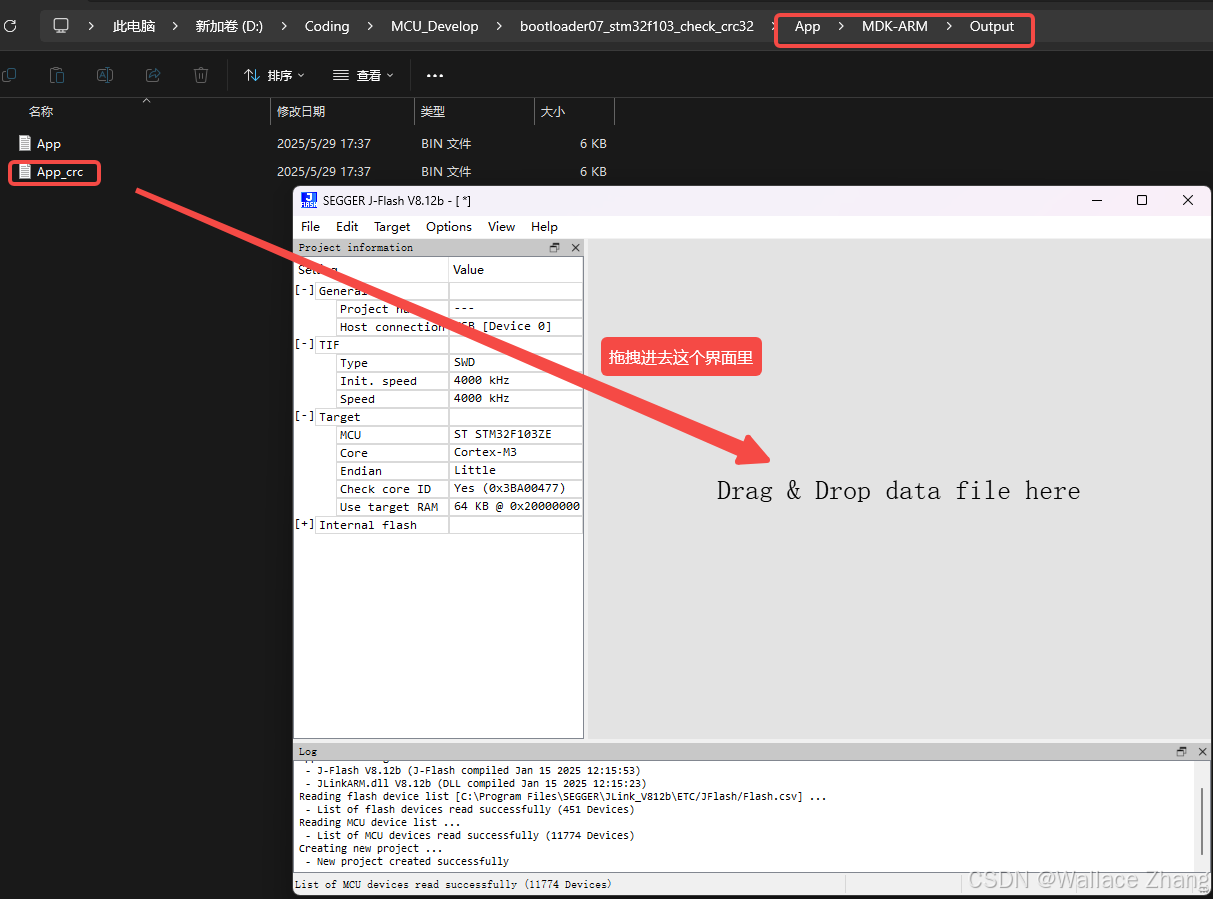Go to MDK-ARM in the address bar
The width and height of the screenshot is (1213, 899).
[895, 26]
